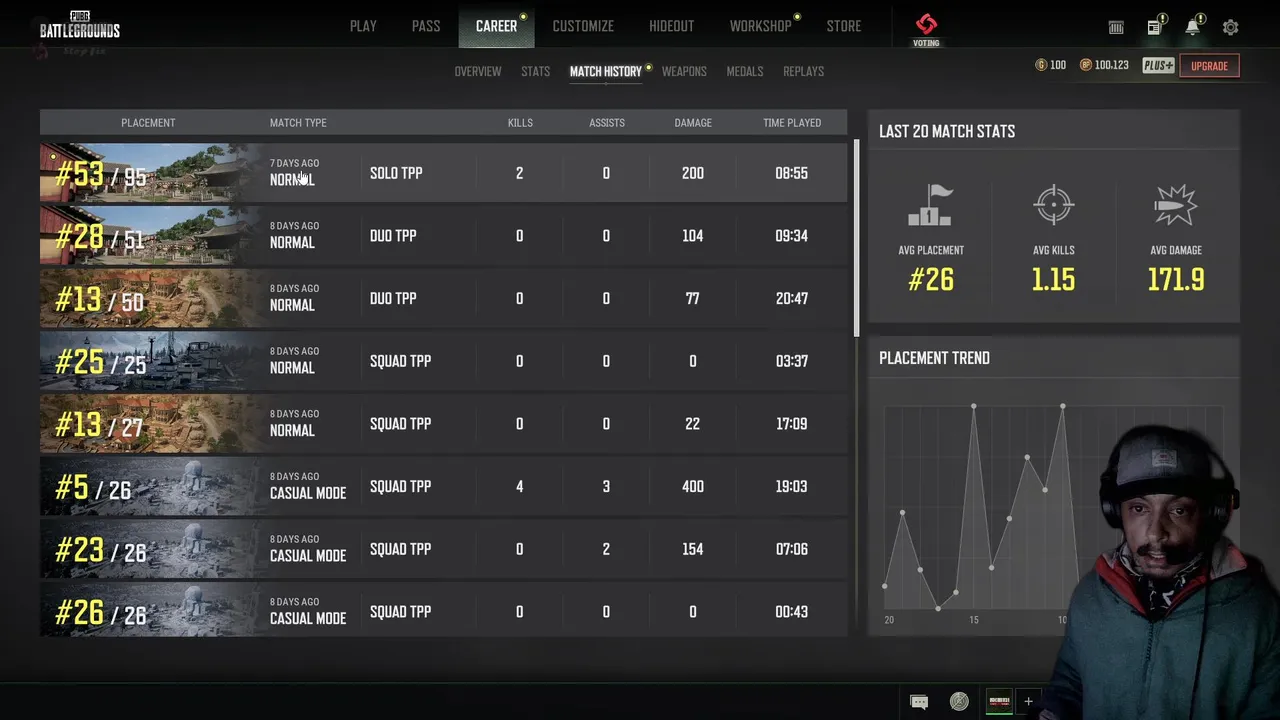
Task: Switch to the Overview tab
Action: [x=478, y=71]
